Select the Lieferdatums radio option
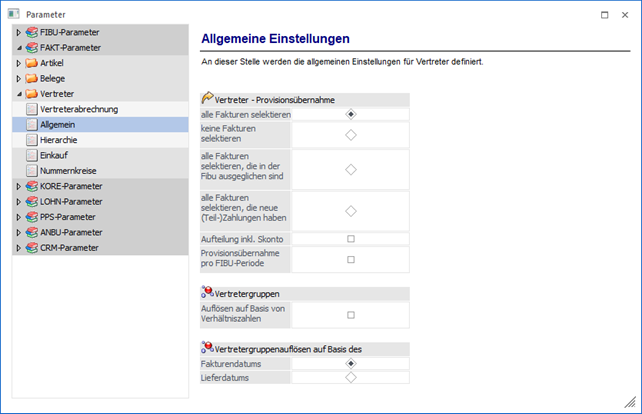Screen dimensions: 642x414 [x=350, y=378]
